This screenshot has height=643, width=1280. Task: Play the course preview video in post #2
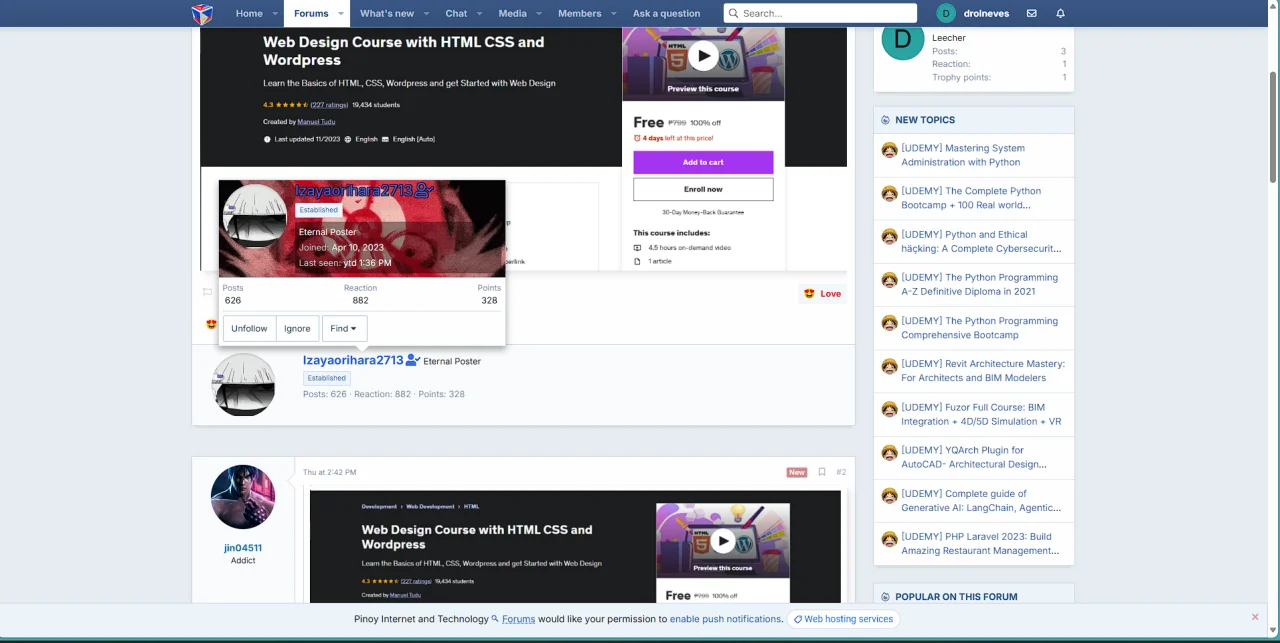(x=722, y=541)
